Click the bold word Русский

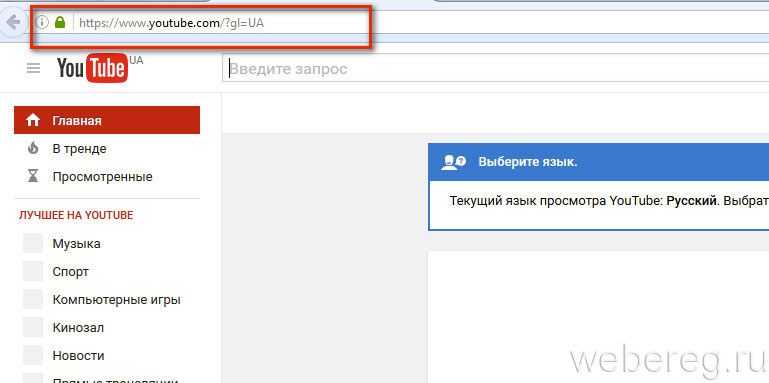(x=692, y=201)
